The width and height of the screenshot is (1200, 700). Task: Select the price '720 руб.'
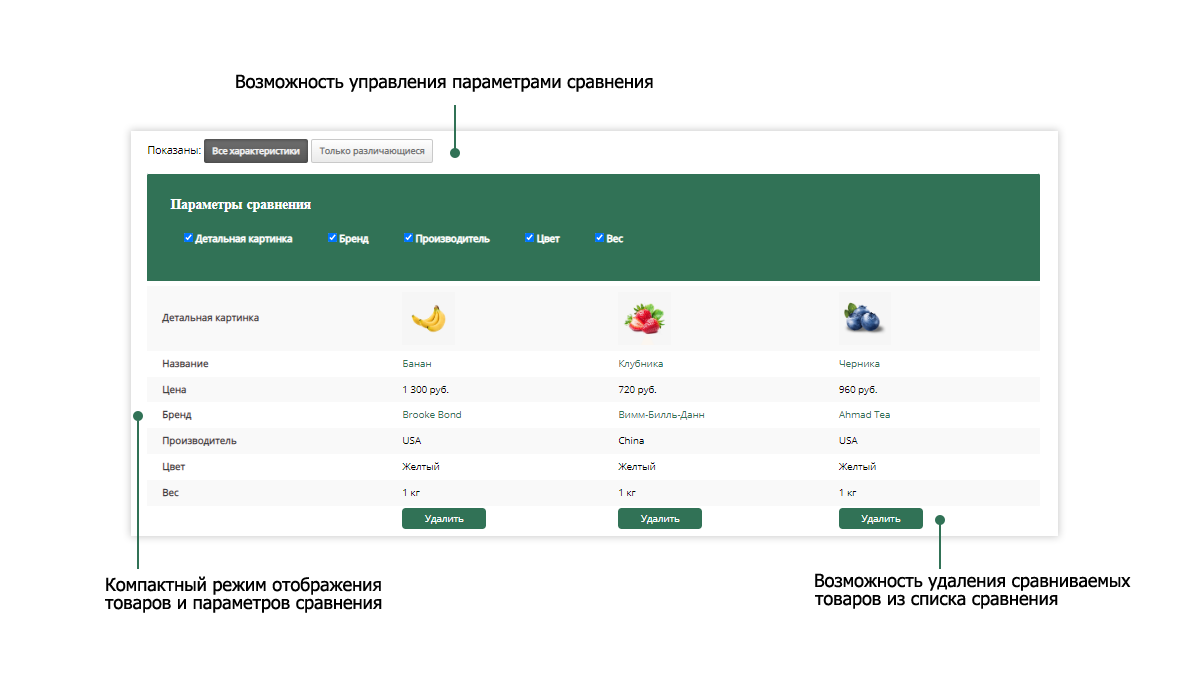pos(637,390)
